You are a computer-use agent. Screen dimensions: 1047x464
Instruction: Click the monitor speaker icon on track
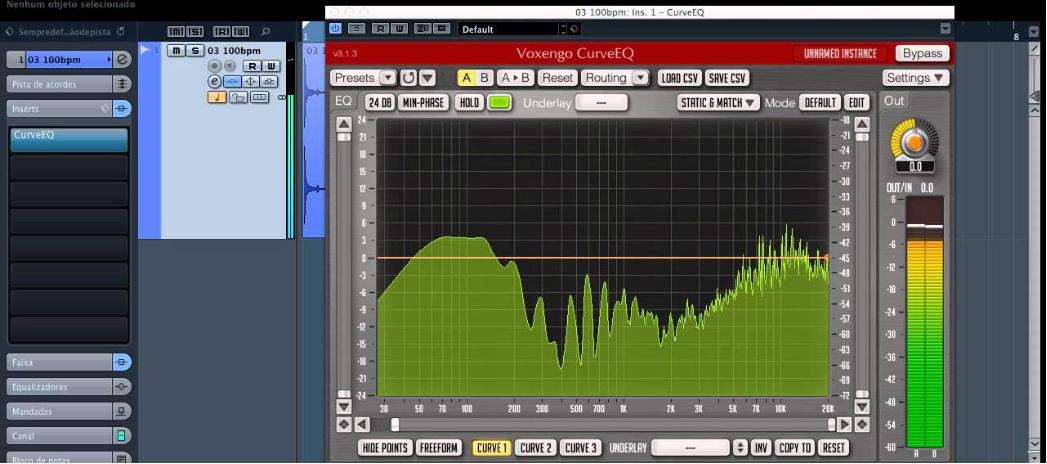point(228,66)
